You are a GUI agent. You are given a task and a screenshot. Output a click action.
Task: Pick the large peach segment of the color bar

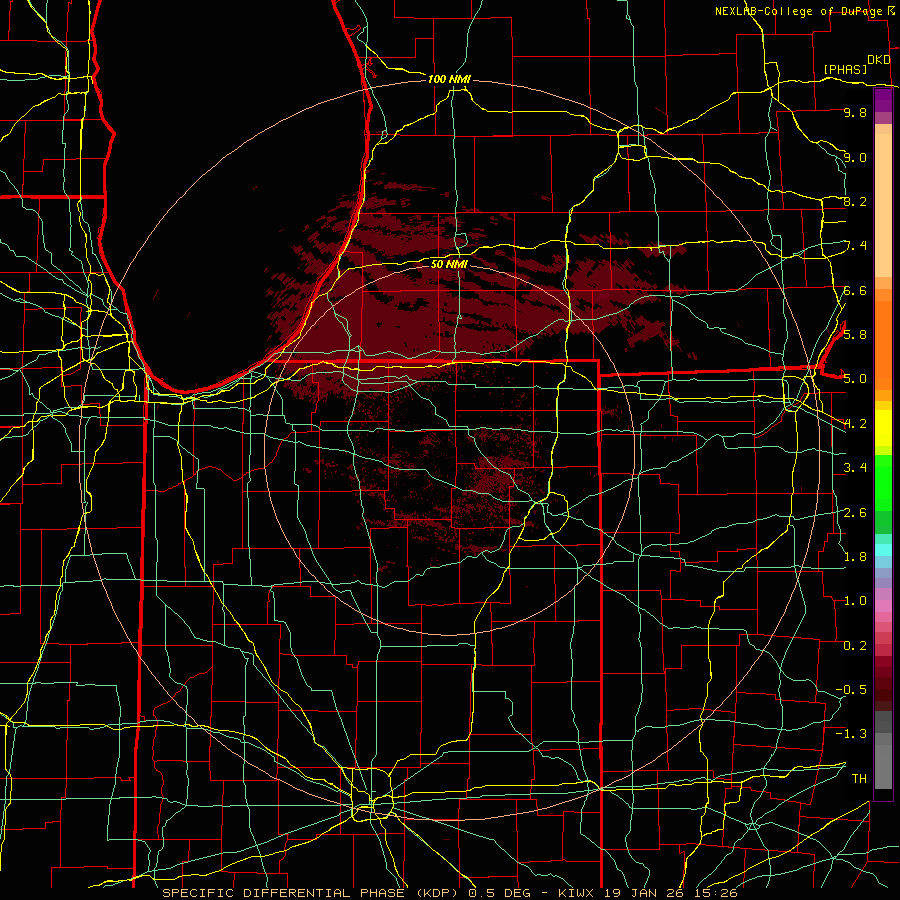click(883, 205)
